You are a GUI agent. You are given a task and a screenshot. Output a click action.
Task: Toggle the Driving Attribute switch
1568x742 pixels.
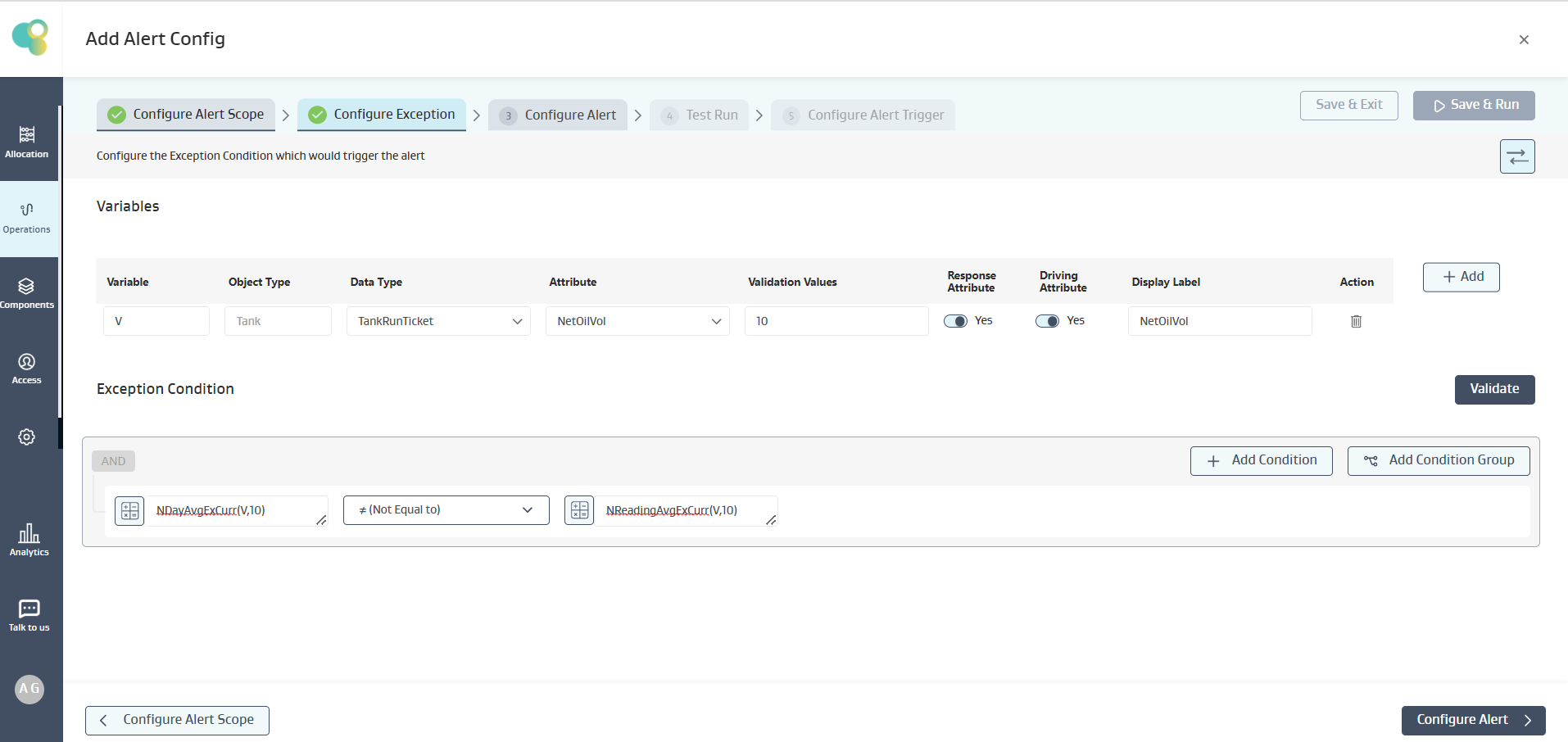coord(1048,321)
